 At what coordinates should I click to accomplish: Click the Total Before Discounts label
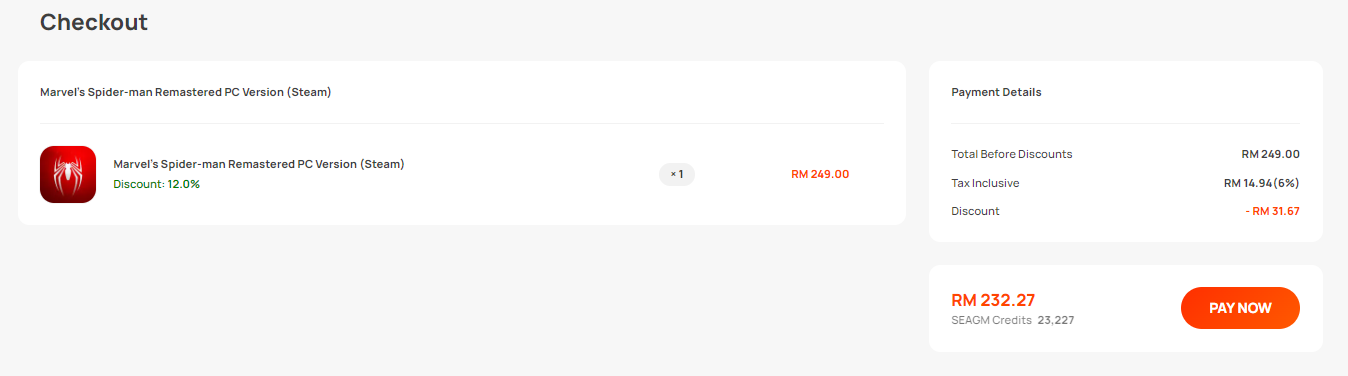[1012, 154]
